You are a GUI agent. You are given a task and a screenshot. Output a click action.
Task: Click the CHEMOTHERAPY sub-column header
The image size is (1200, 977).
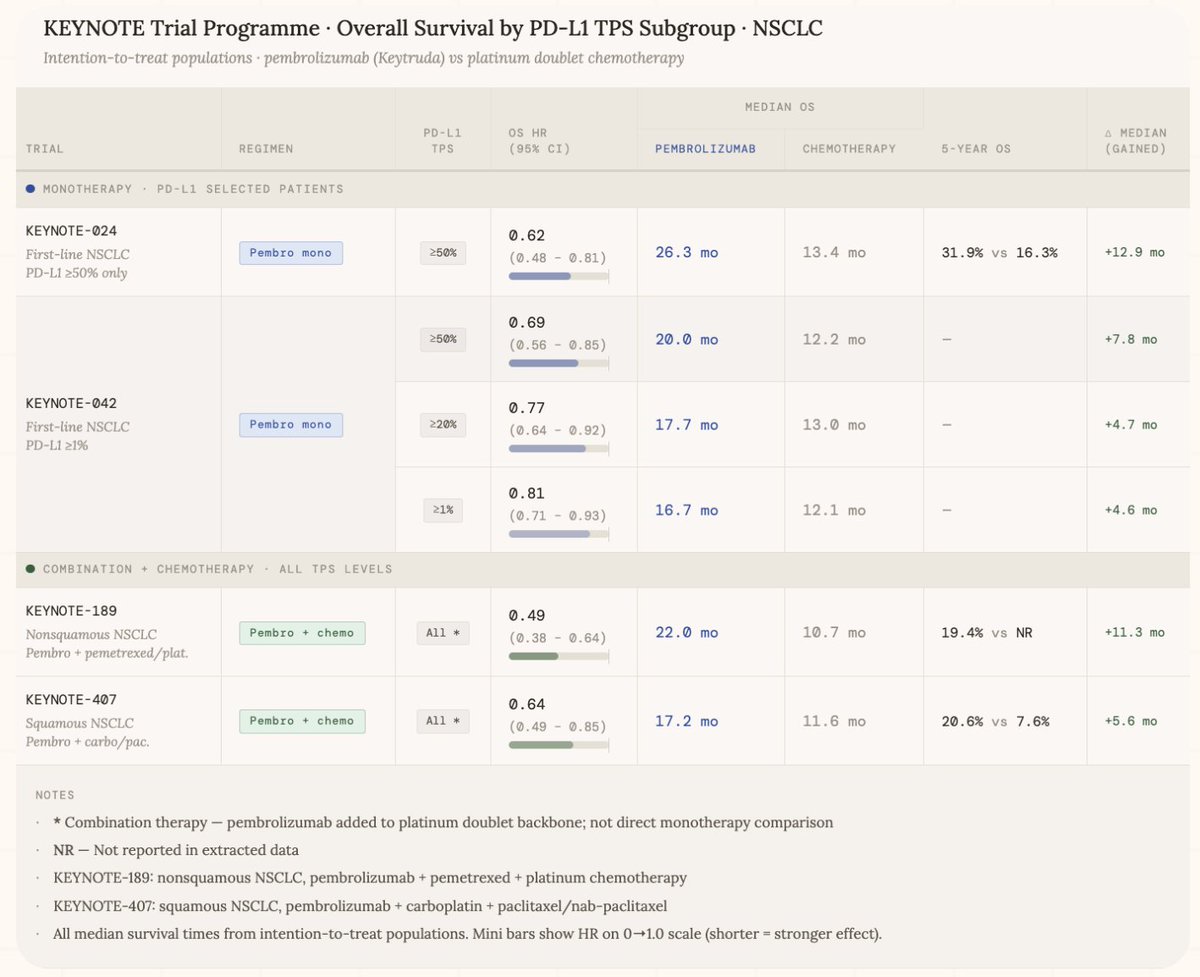[849, 148]
